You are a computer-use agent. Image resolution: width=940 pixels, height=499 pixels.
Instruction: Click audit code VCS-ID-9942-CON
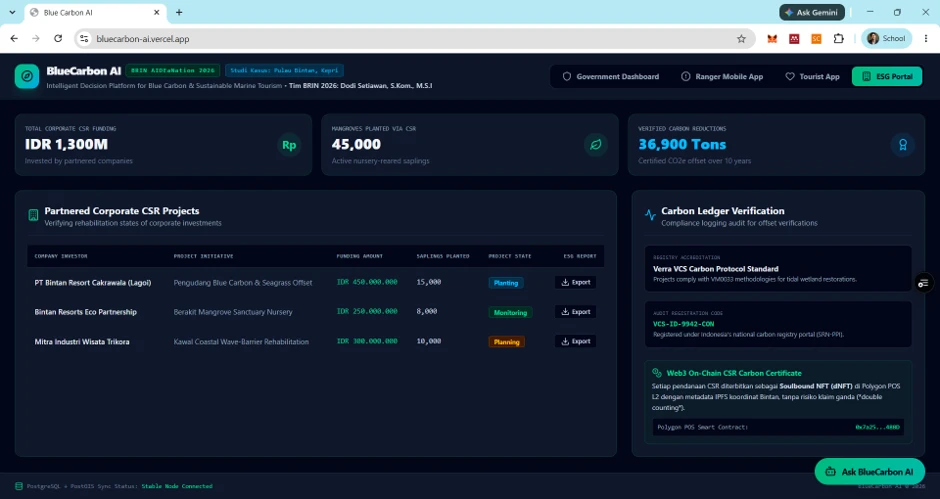click(683, 324)
